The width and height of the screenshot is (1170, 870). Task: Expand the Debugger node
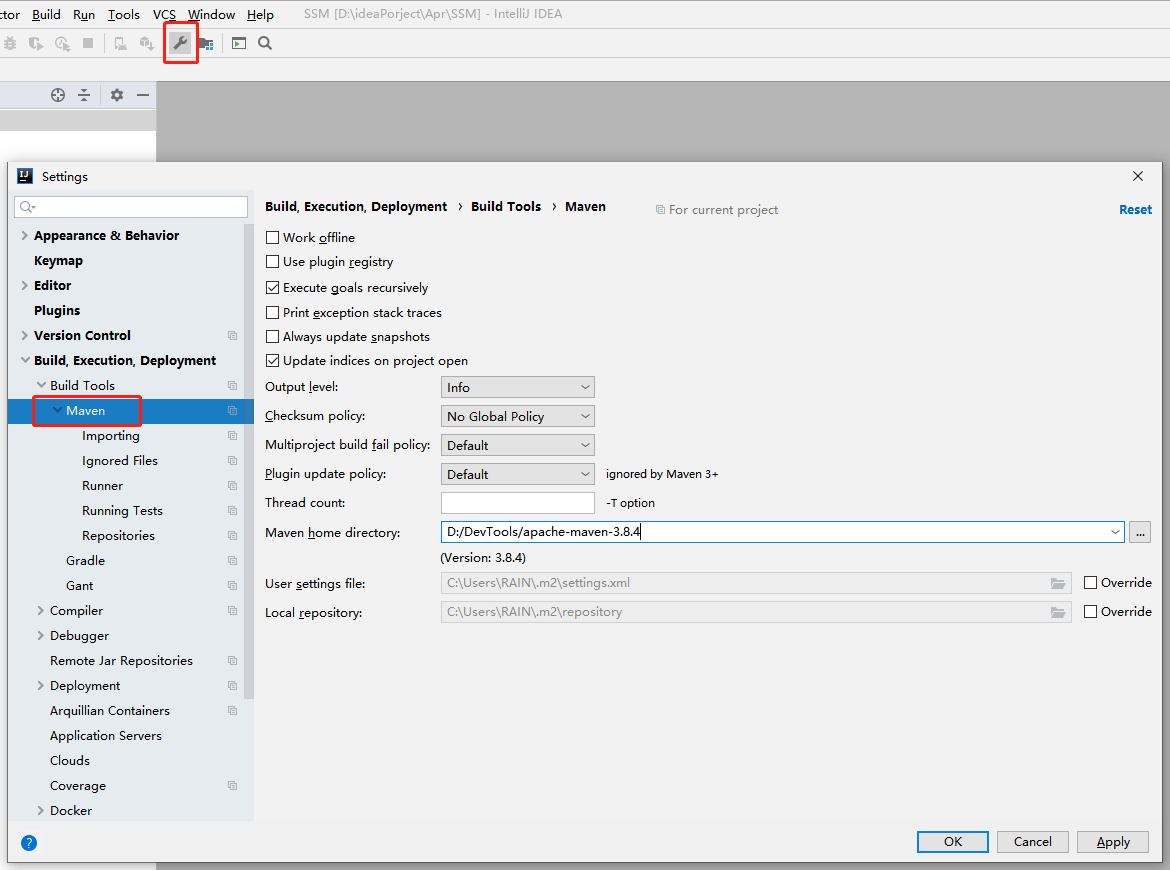(41, 635)
